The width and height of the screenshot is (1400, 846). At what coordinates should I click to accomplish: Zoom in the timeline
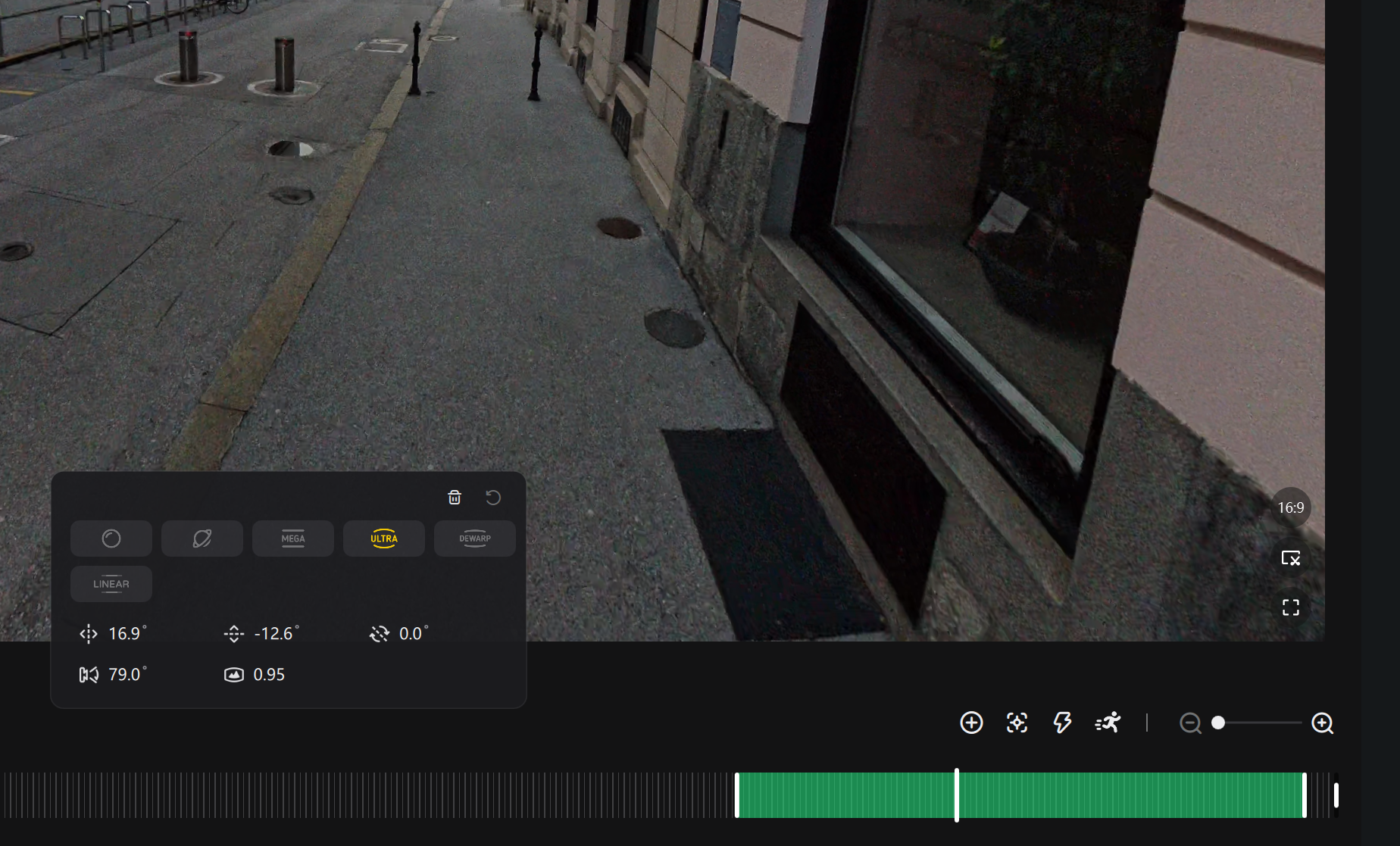pos(1323,723)
